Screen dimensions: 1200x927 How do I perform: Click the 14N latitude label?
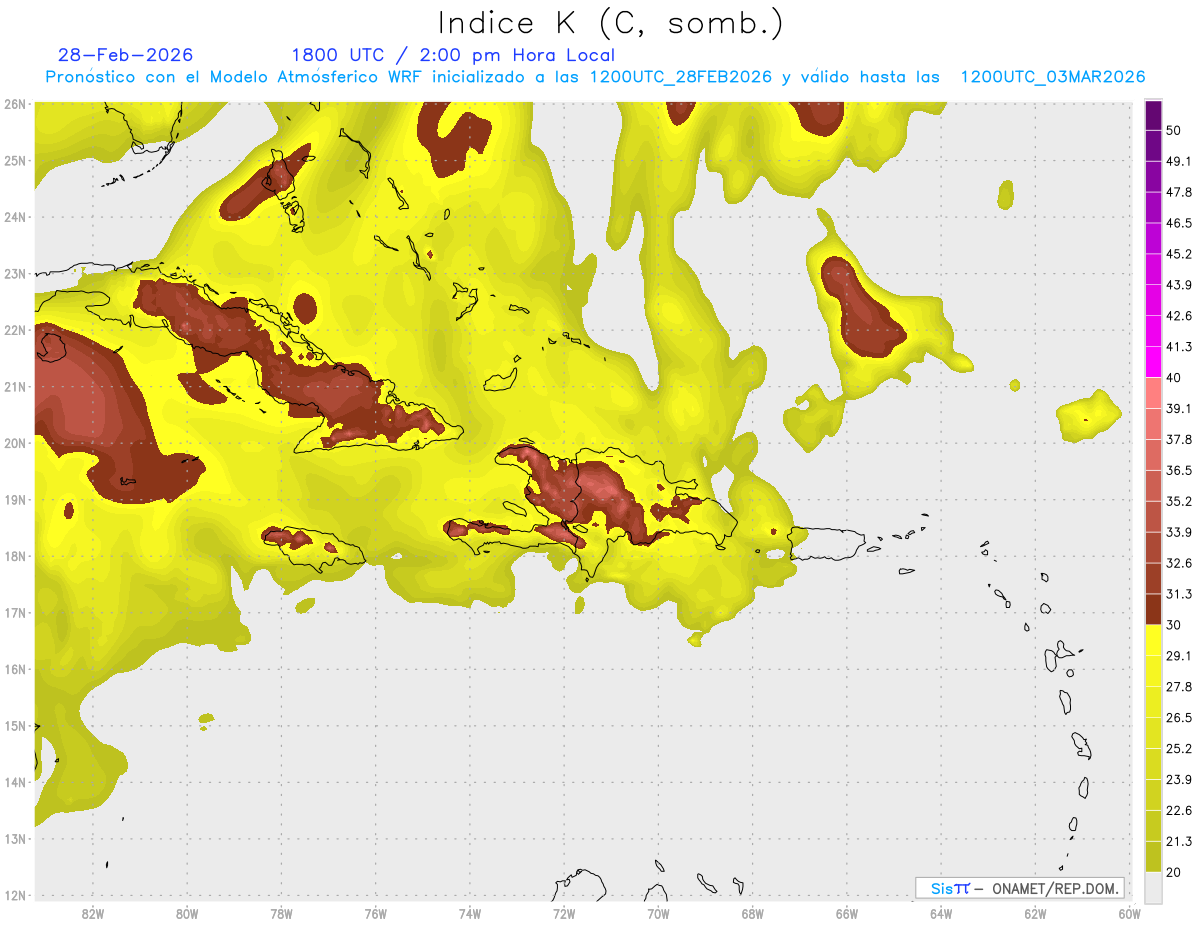click(14, 782)
